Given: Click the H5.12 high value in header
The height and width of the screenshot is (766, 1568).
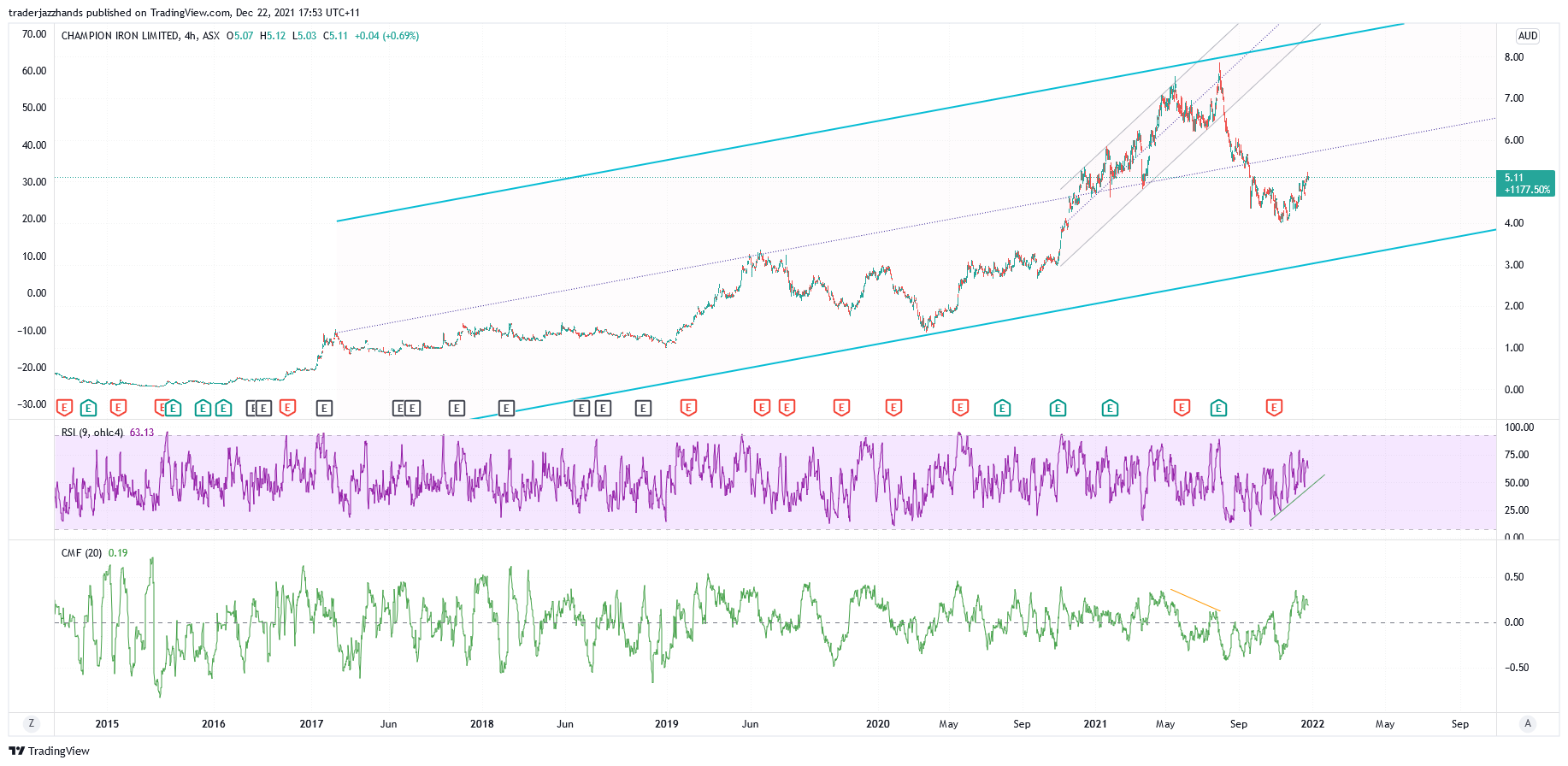Looking at the screenshot, I should tap(273, 36).
